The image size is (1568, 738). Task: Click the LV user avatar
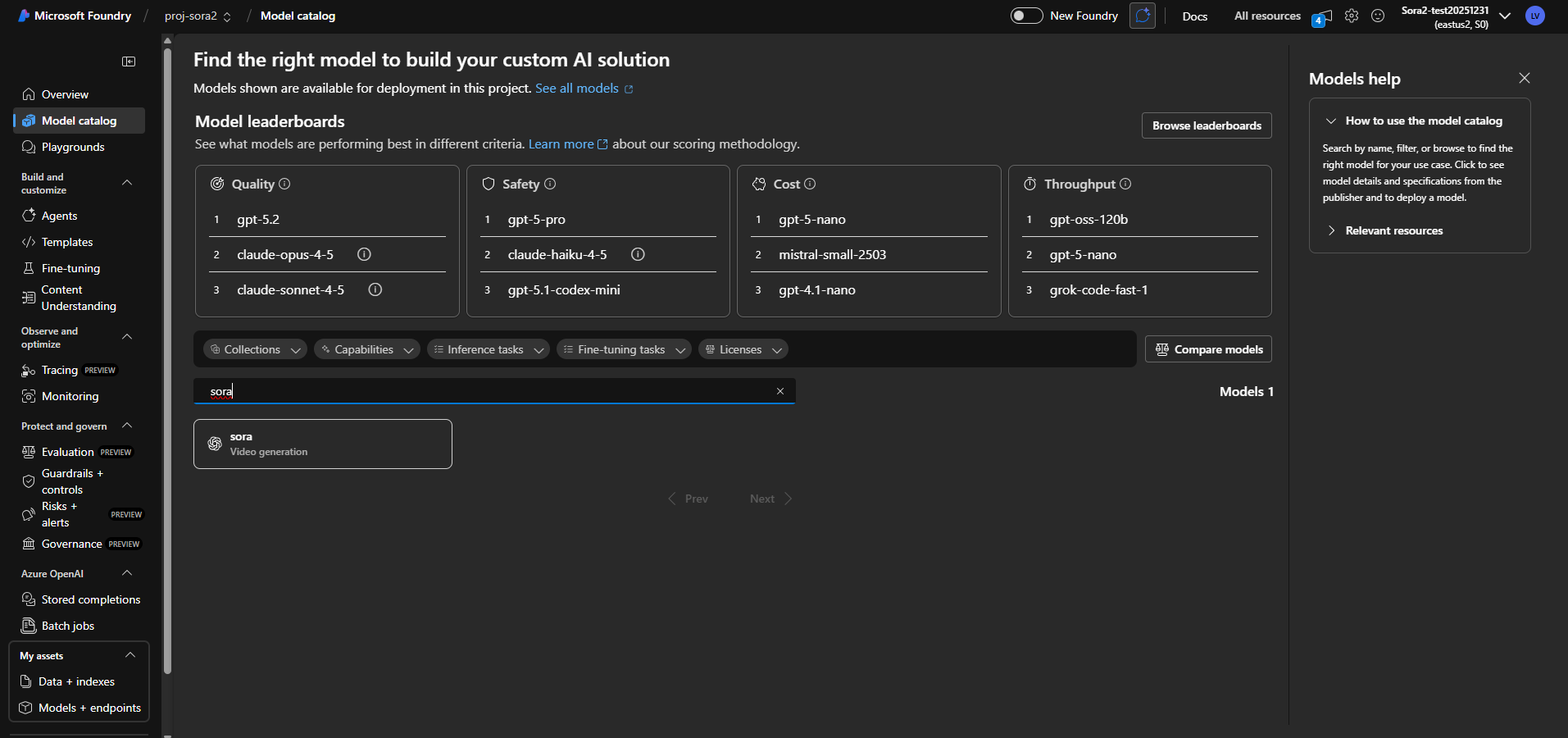click(x=1535, y=16)
